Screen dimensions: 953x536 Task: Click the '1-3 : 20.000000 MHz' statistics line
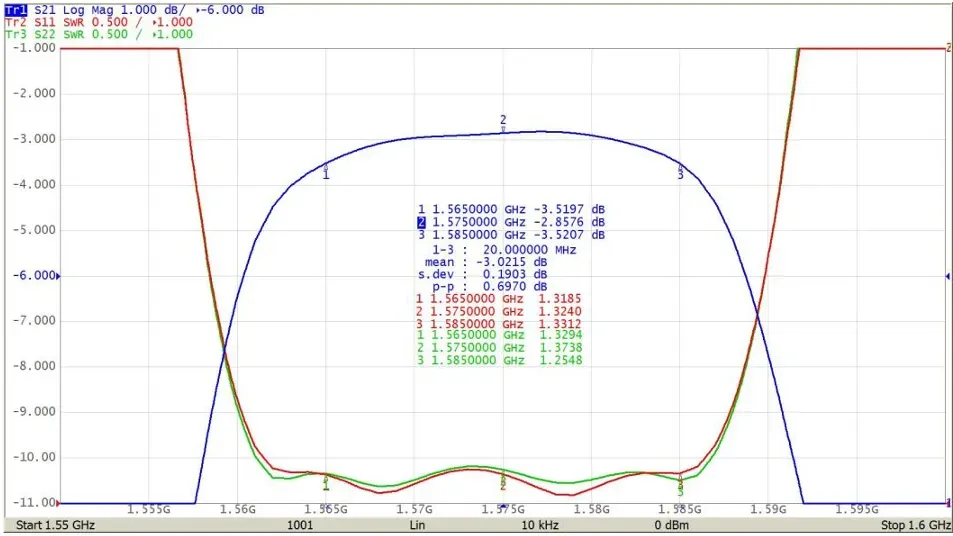tap(504, 250)
